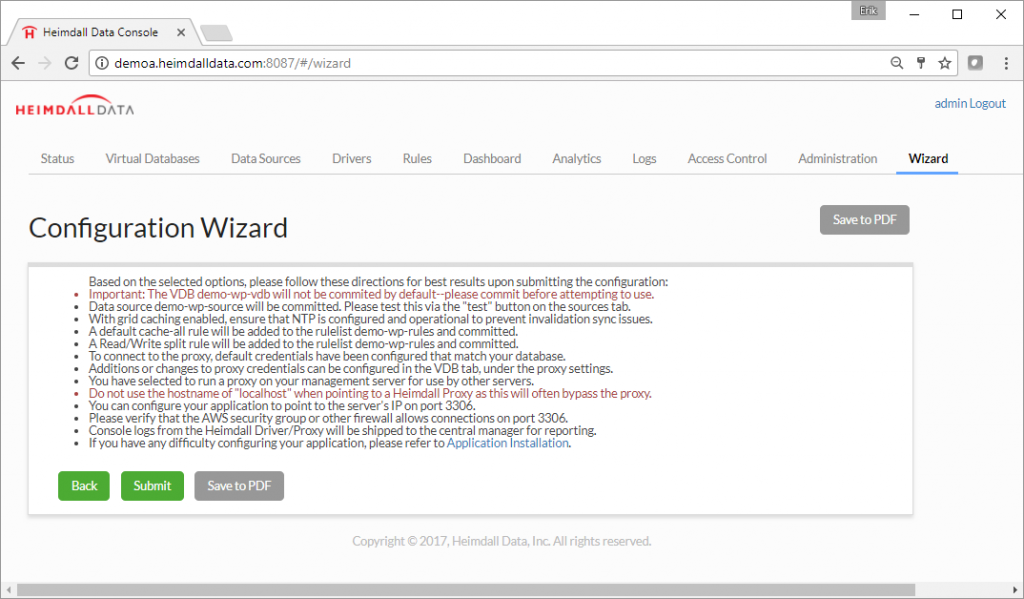The height and width of the screenshot is (599, 1024).
Task: Click the Heimdall Data logo
Action: point(74,105)
